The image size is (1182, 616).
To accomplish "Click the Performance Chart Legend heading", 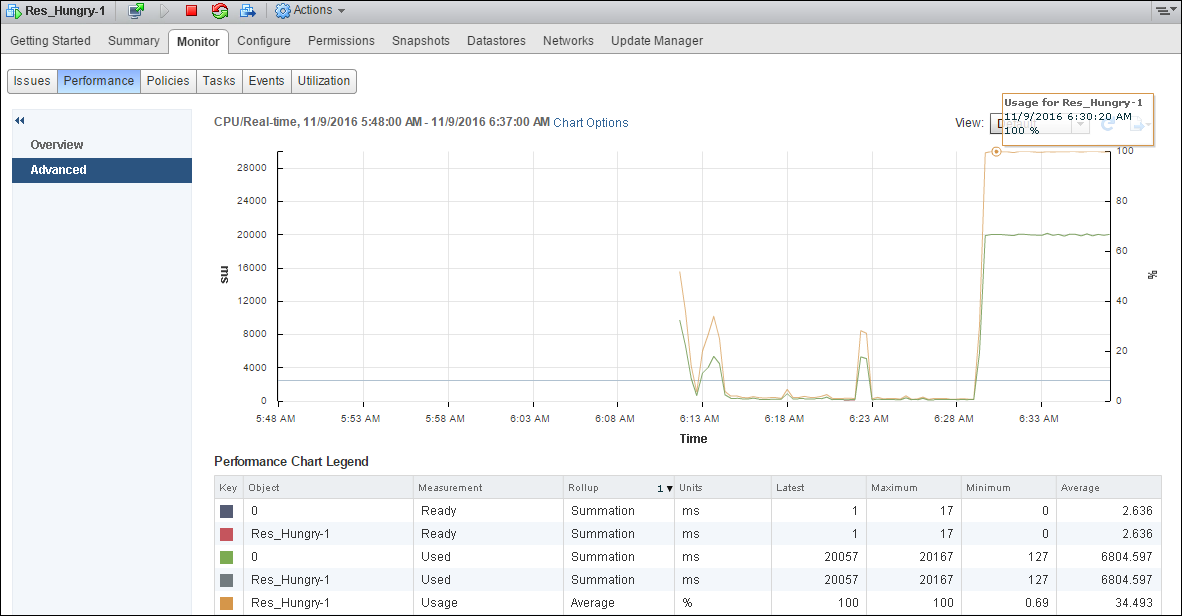I will (x=291, y=461).
